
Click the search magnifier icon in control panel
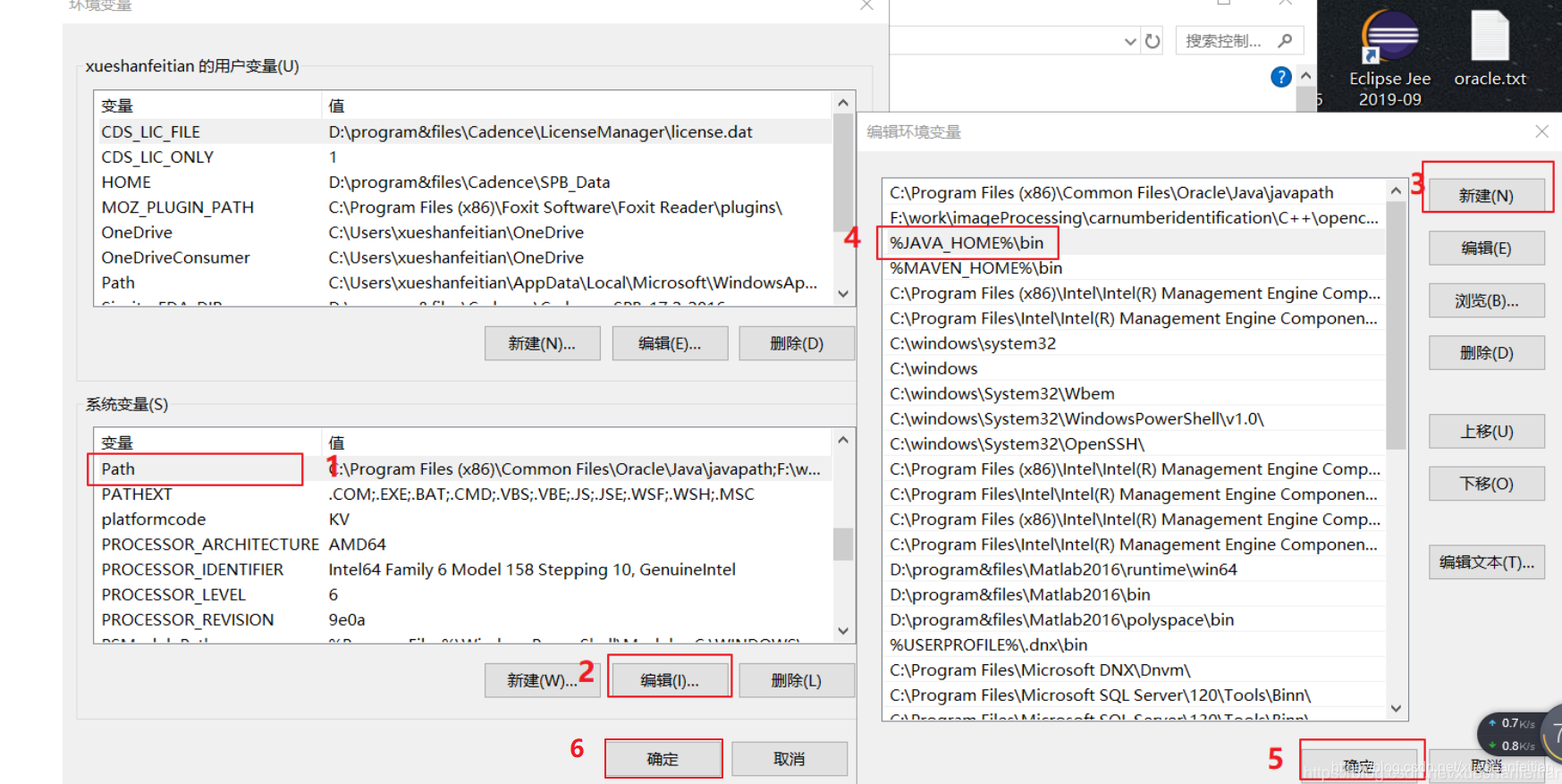1285,40
